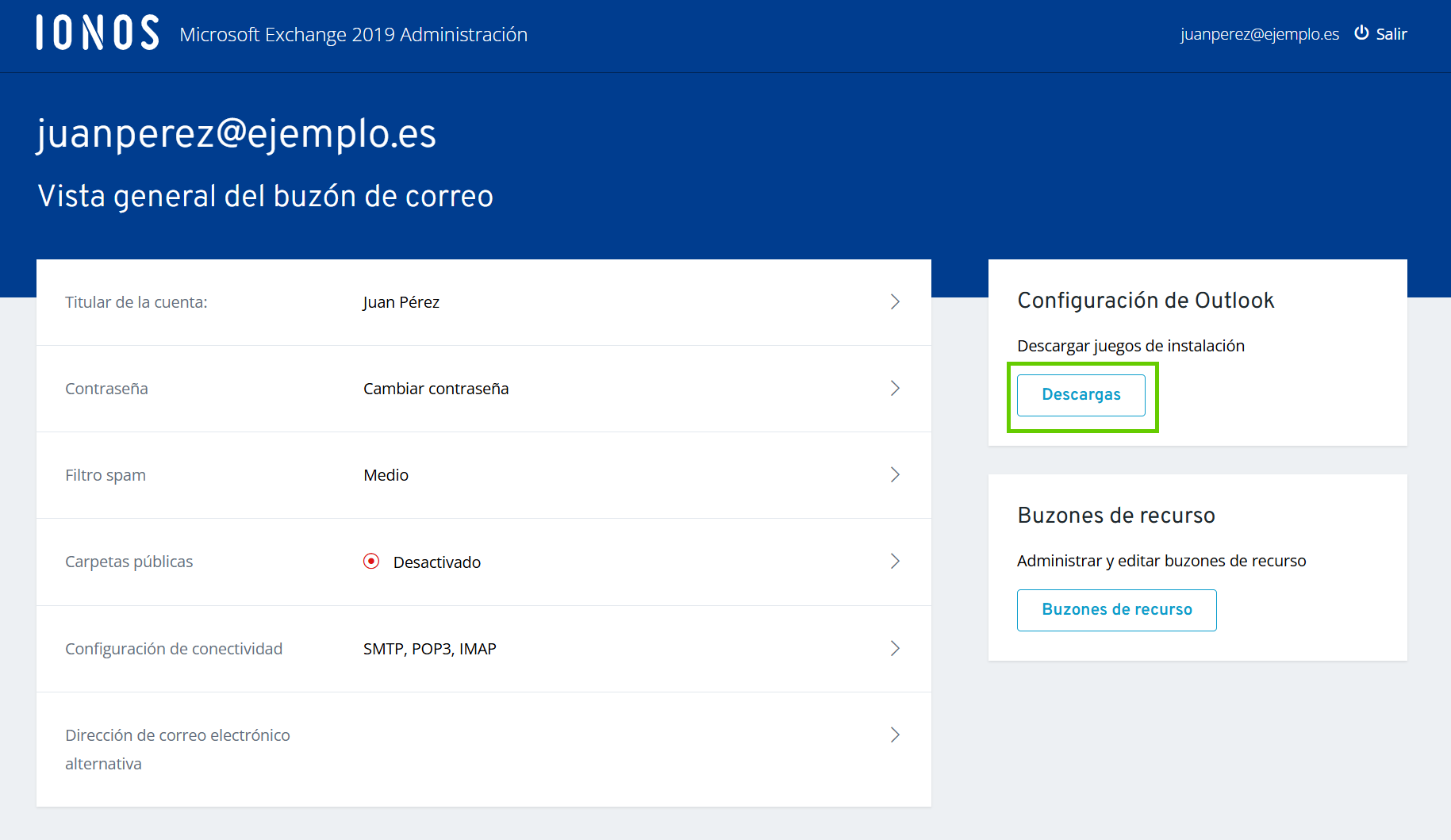Screen dimensions: 1451x840
Task: Click the Desactivado public folders value
Action: pyautogui.click(x=437, y=562)
